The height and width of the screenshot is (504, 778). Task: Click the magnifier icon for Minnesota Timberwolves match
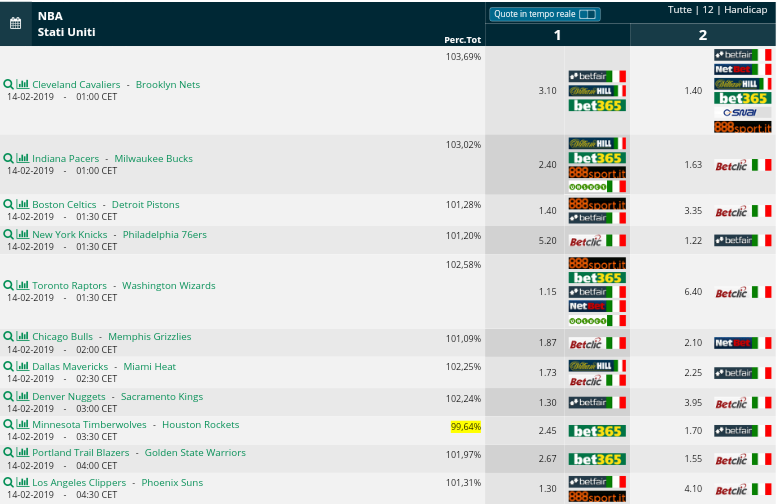(x=8, y=425)
